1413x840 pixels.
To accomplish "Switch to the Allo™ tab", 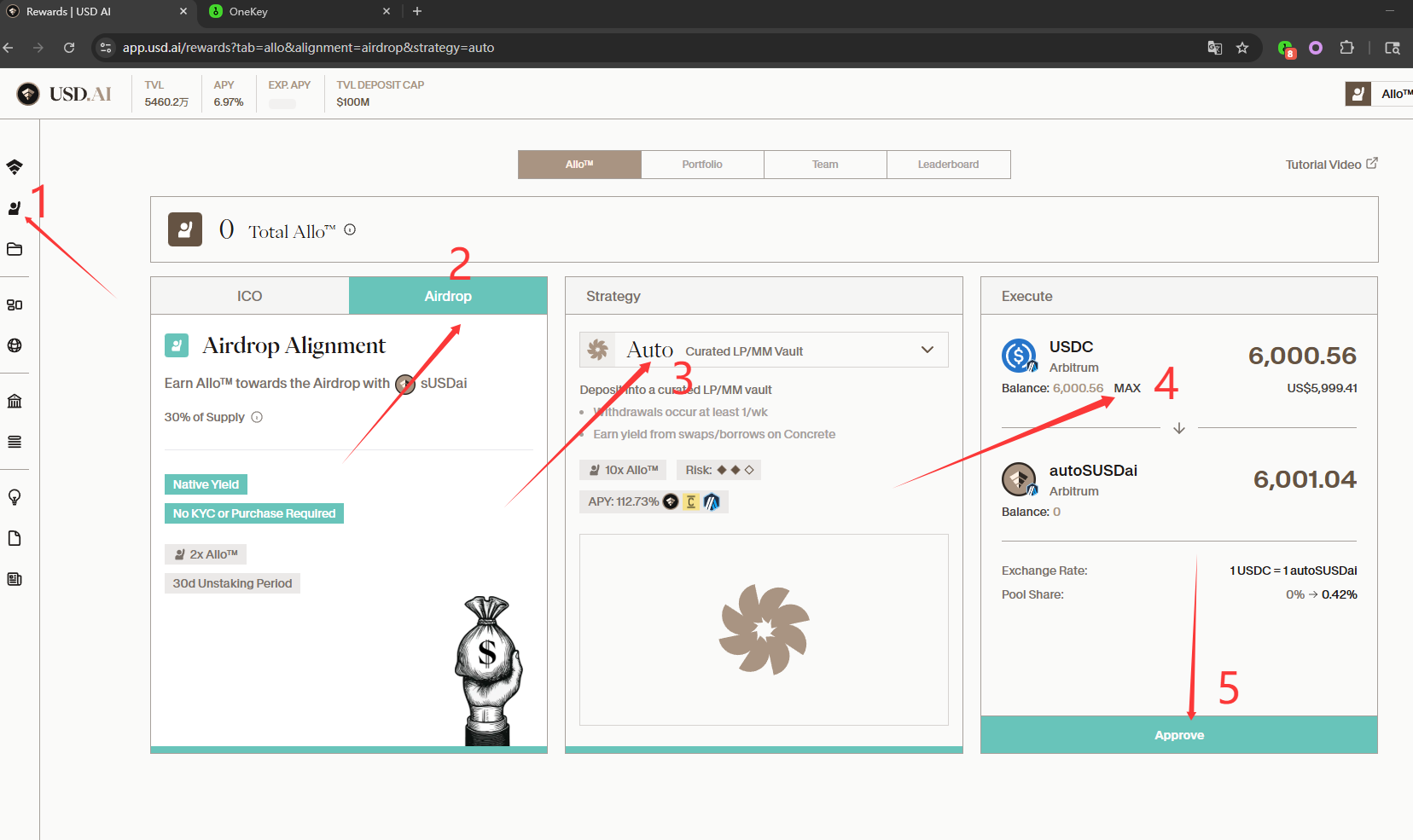I will [579, 165].
